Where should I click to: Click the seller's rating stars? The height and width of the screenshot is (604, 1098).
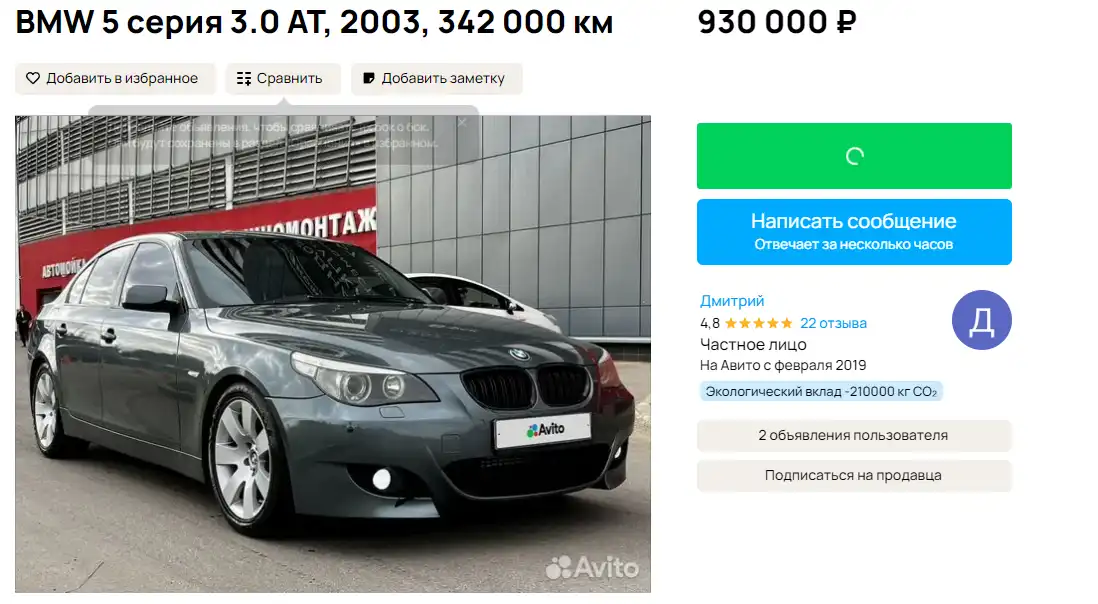(758, 323)
